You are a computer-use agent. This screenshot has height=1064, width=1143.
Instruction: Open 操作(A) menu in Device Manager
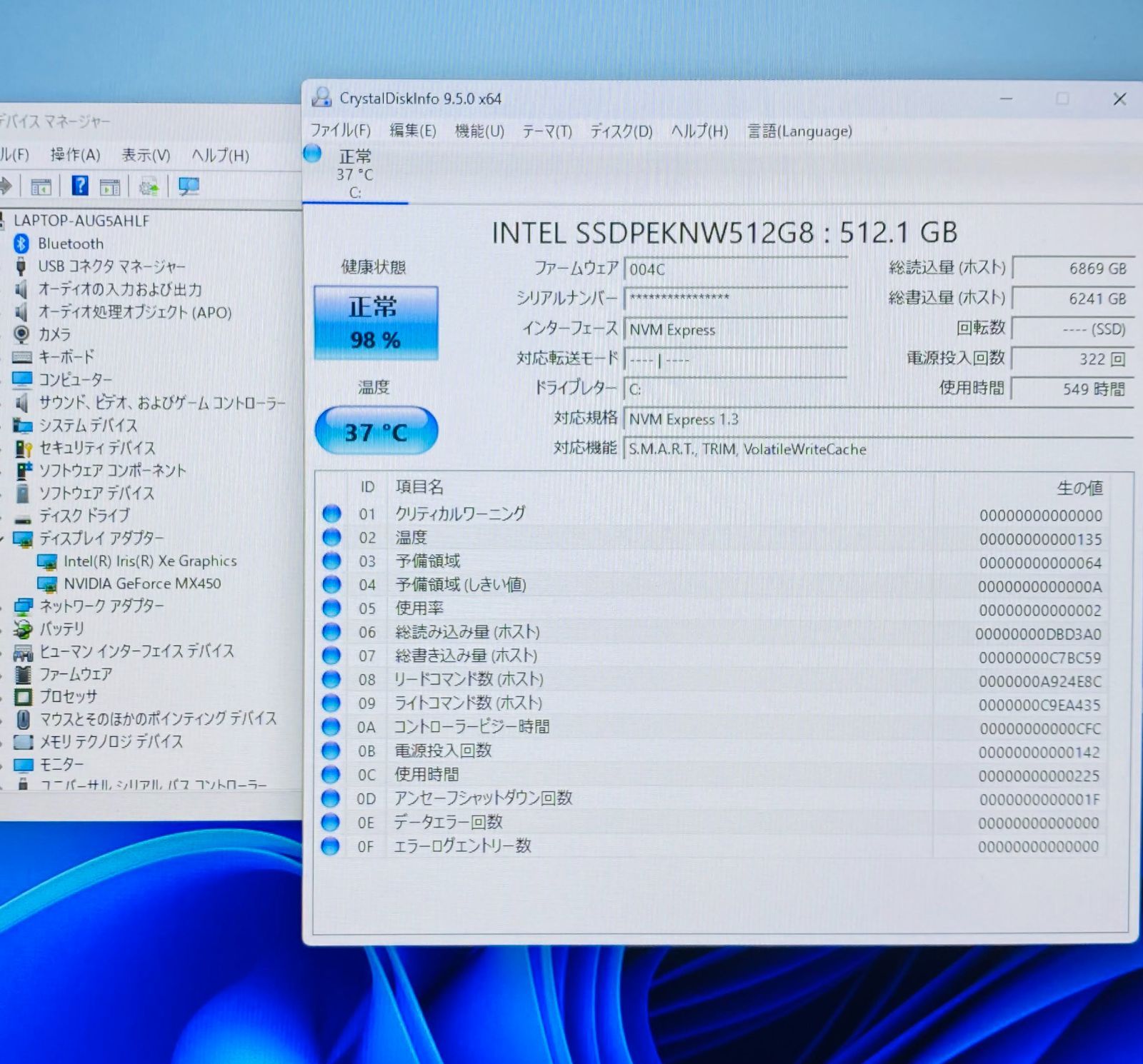[x=74, y=155]
